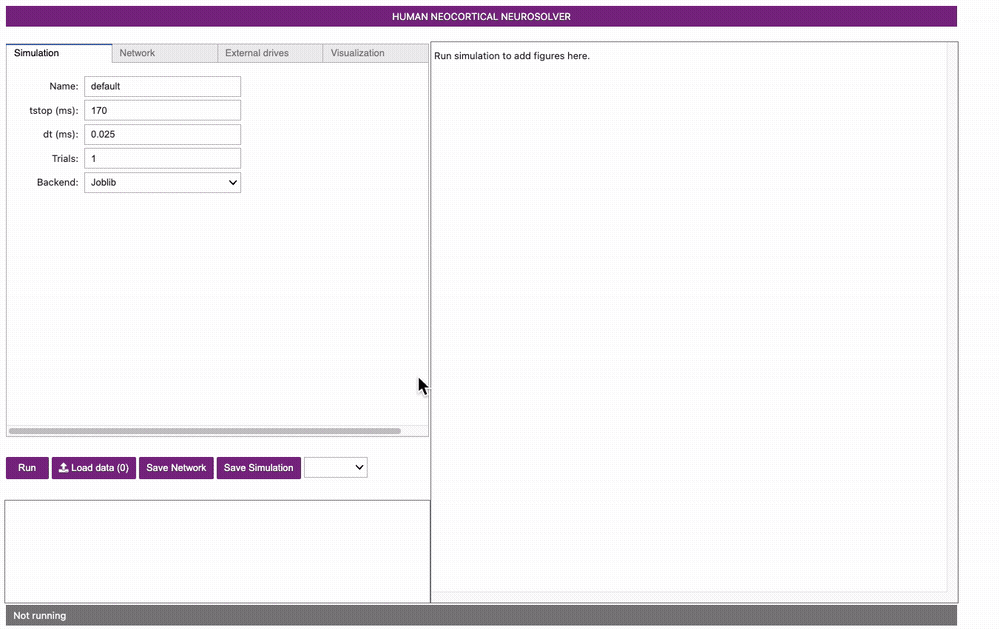The image size is (1000, 630).
Task: Switch to the Network tab
Action: [x=137, y=53]
